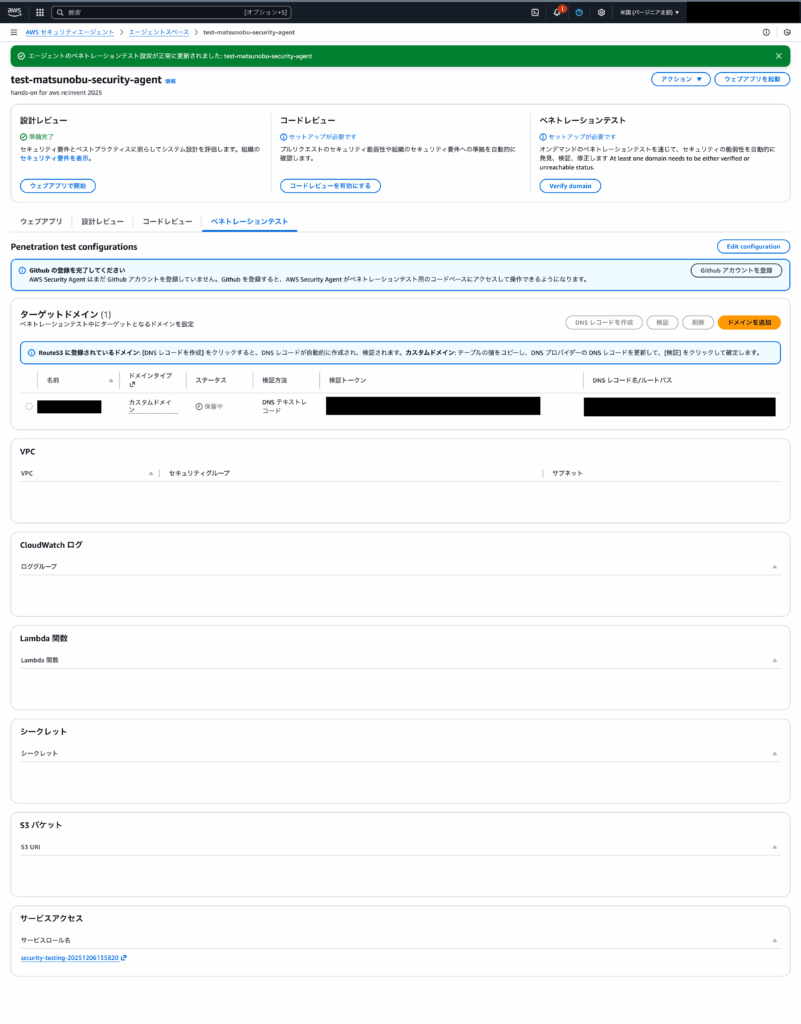The image size is (801, 1024).
Task: Click in the AWS search field
Action: click(x=150, y=12)
